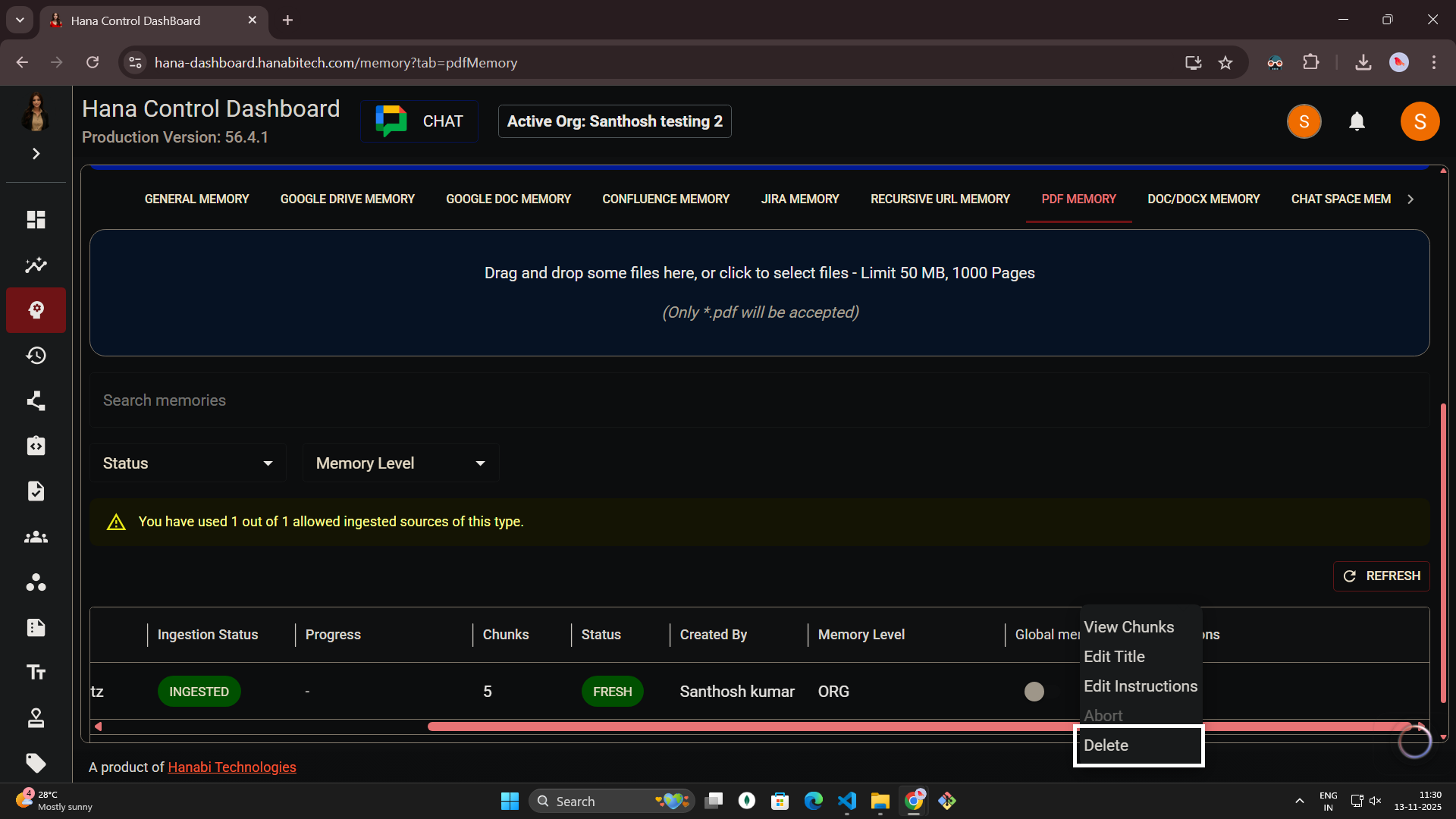This screenshot has height=819, width=1456.
Task: Collapse the sidebar using the arrow near avatar
Action: tap(36, 153)
